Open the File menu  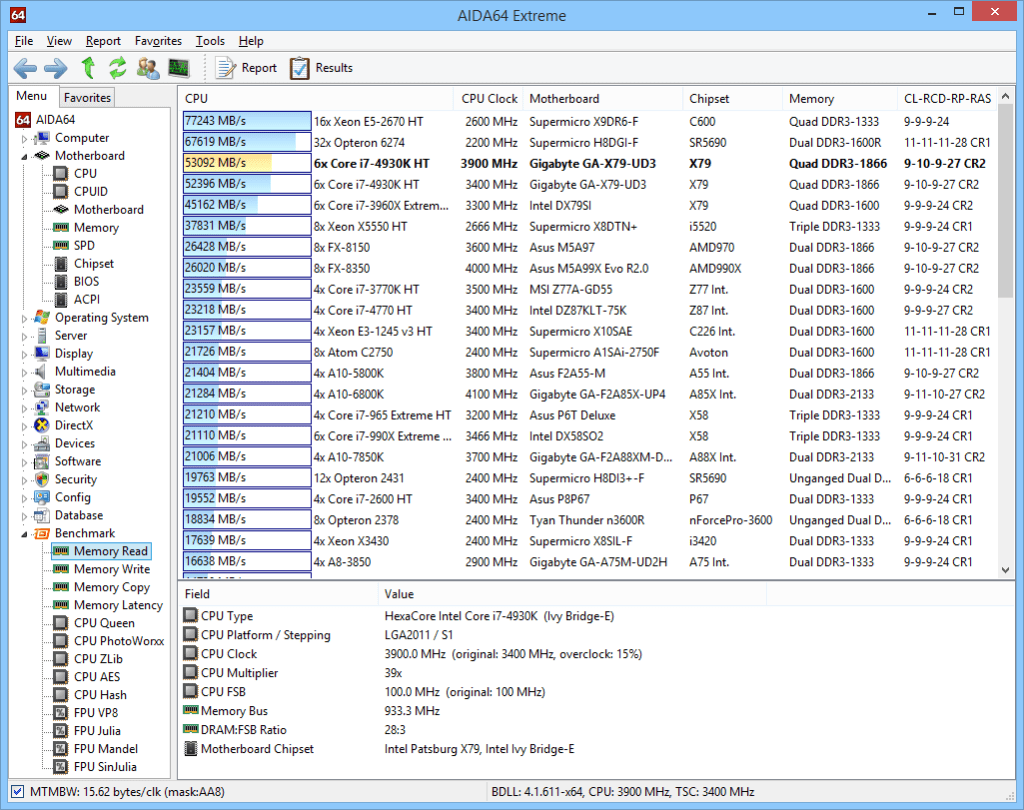tap(24, 40)
